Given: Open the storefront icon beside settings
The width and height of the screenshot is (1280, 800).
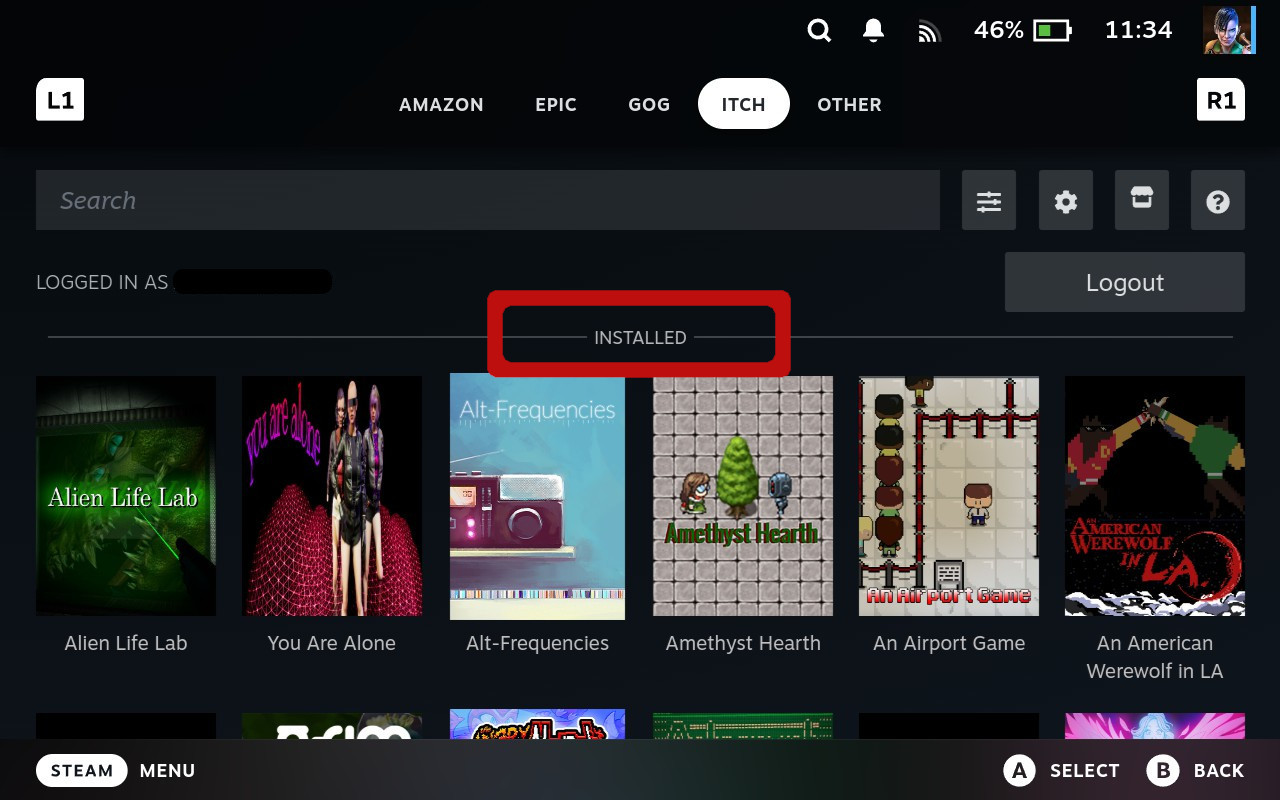Looking at the screenshot, I should point(1141,200).
